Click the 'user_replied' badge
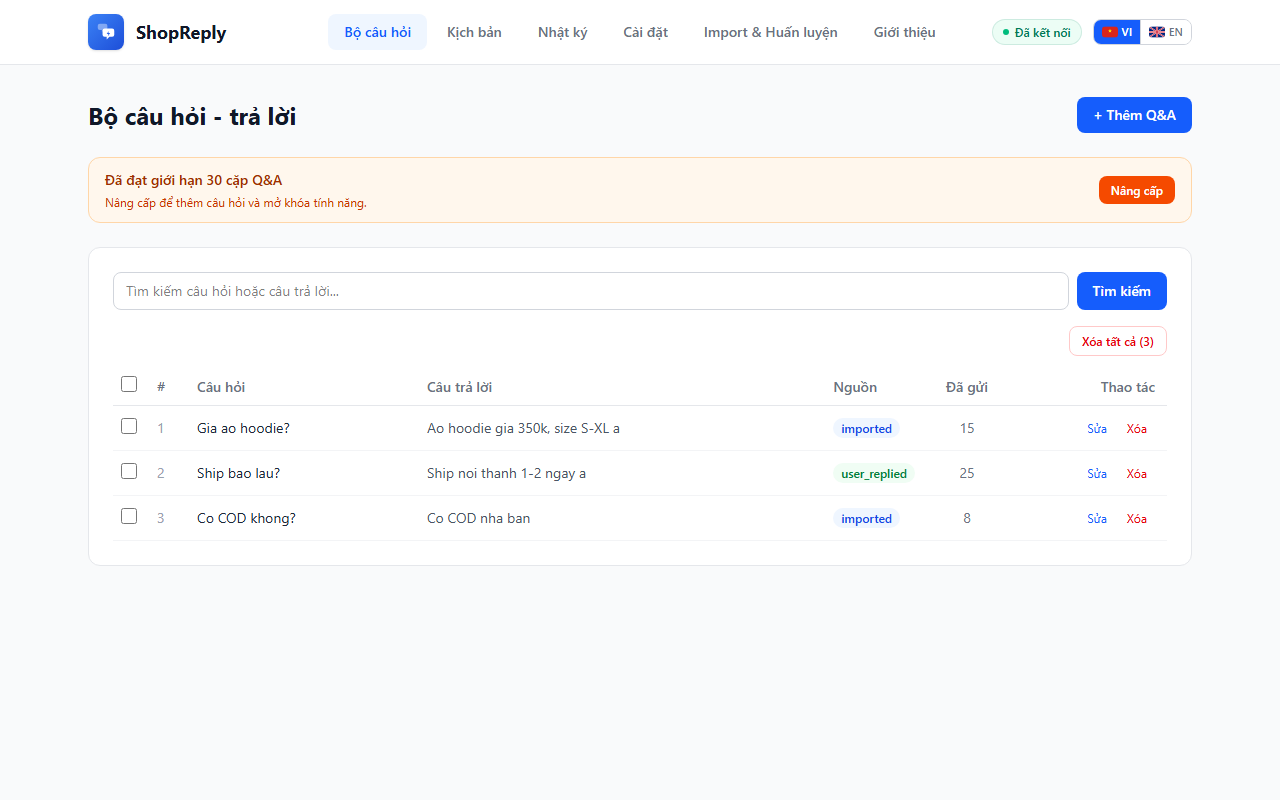 click(x=873, y=473)
